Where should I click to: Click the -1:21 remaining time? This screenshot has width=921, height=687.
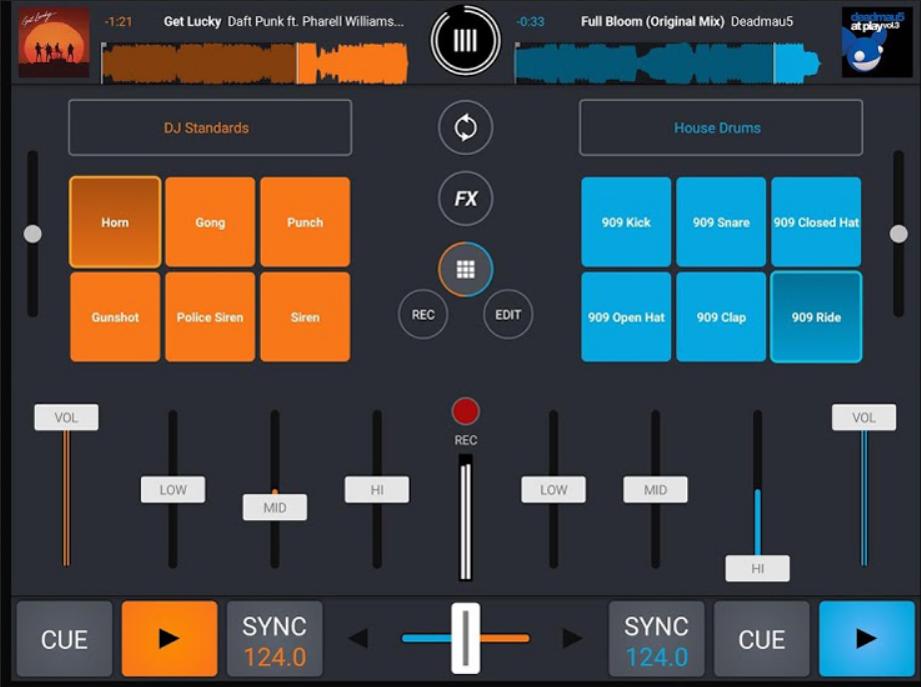click(119, 22)
